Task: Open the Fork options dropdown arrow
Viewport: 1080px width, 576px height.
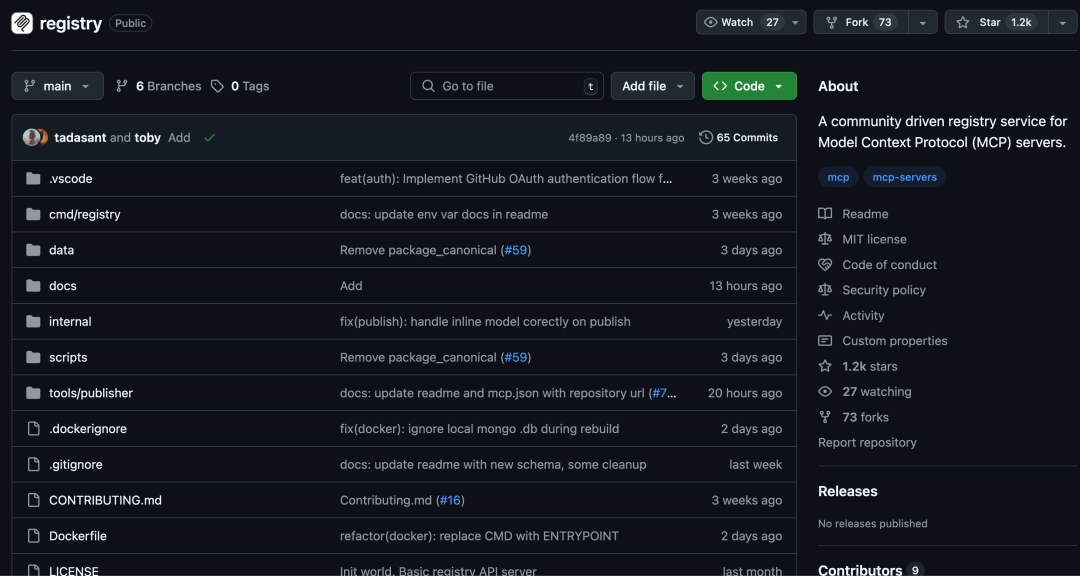Action: click(923, 23)
